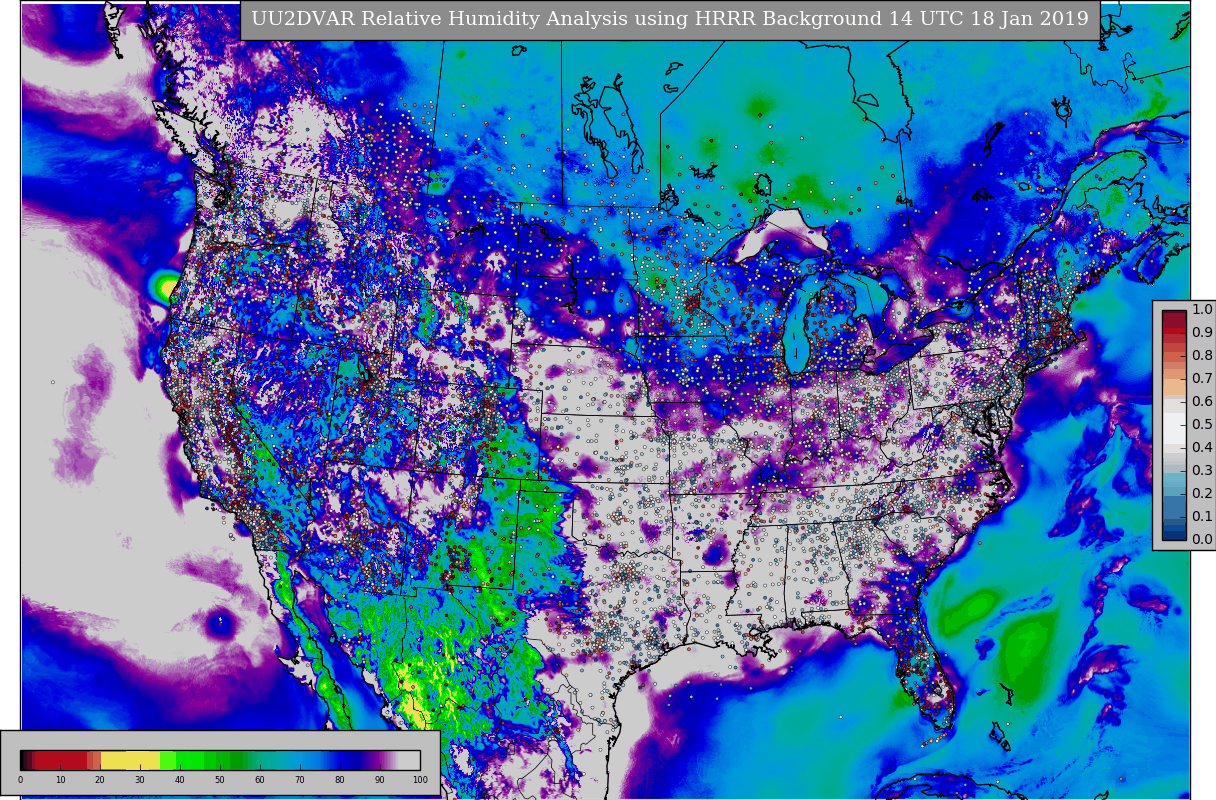Click "0.1" on the vertical colorbar
This screenshot has width=1216, height=800.
point(1202,517)
